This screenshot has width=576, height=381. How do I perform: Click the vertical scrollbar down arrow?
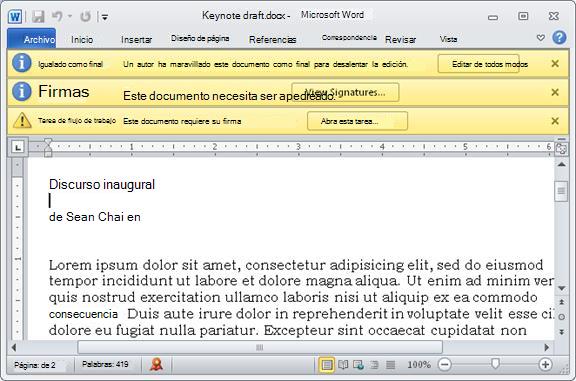coord(561,288)
